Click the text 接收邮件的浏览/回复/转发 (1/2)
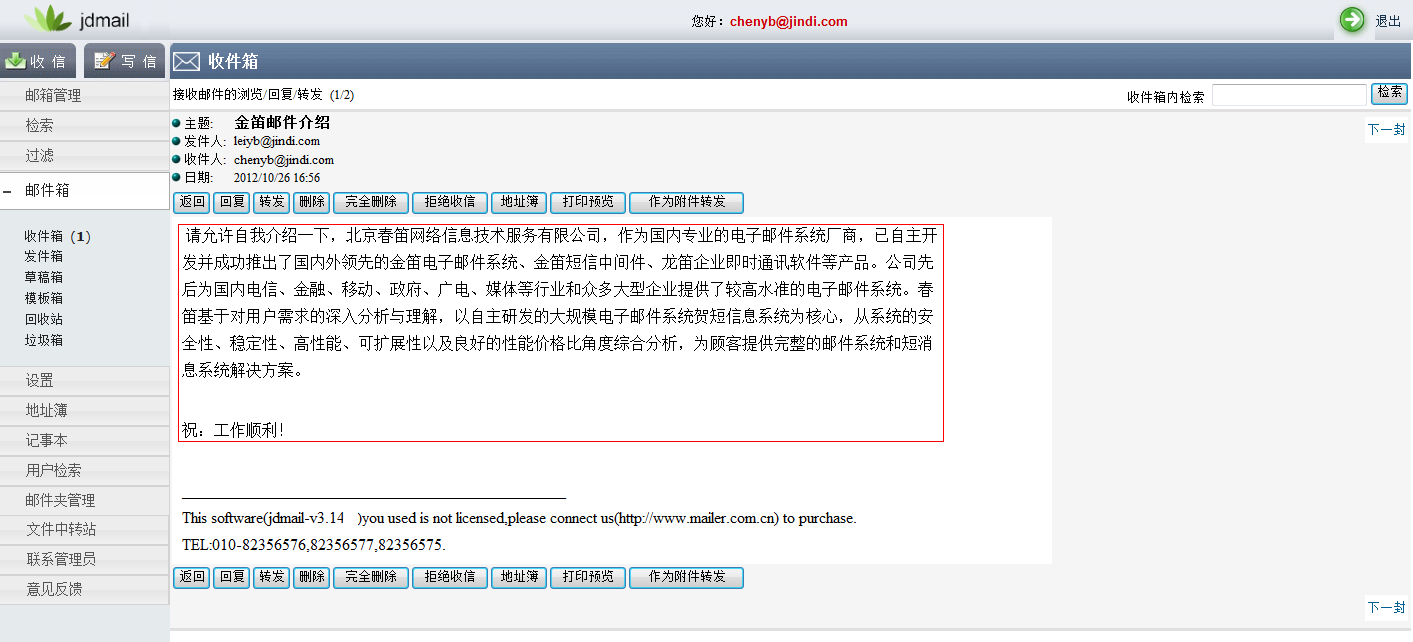 (263, 95)
